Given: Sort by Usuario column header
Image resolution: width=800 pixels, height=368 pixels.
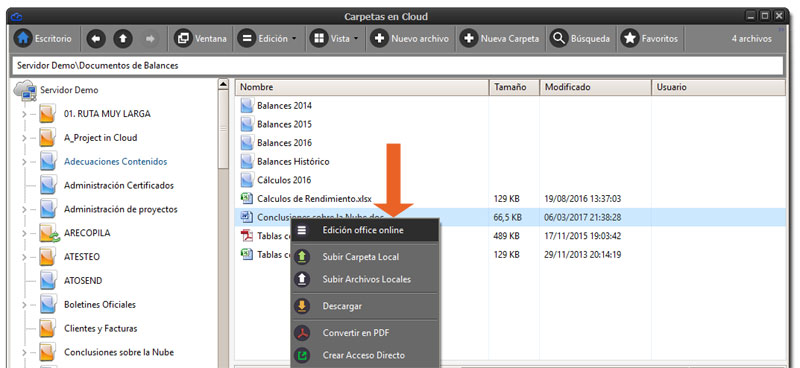Looking at the screenshot, I should click(718, 87).
